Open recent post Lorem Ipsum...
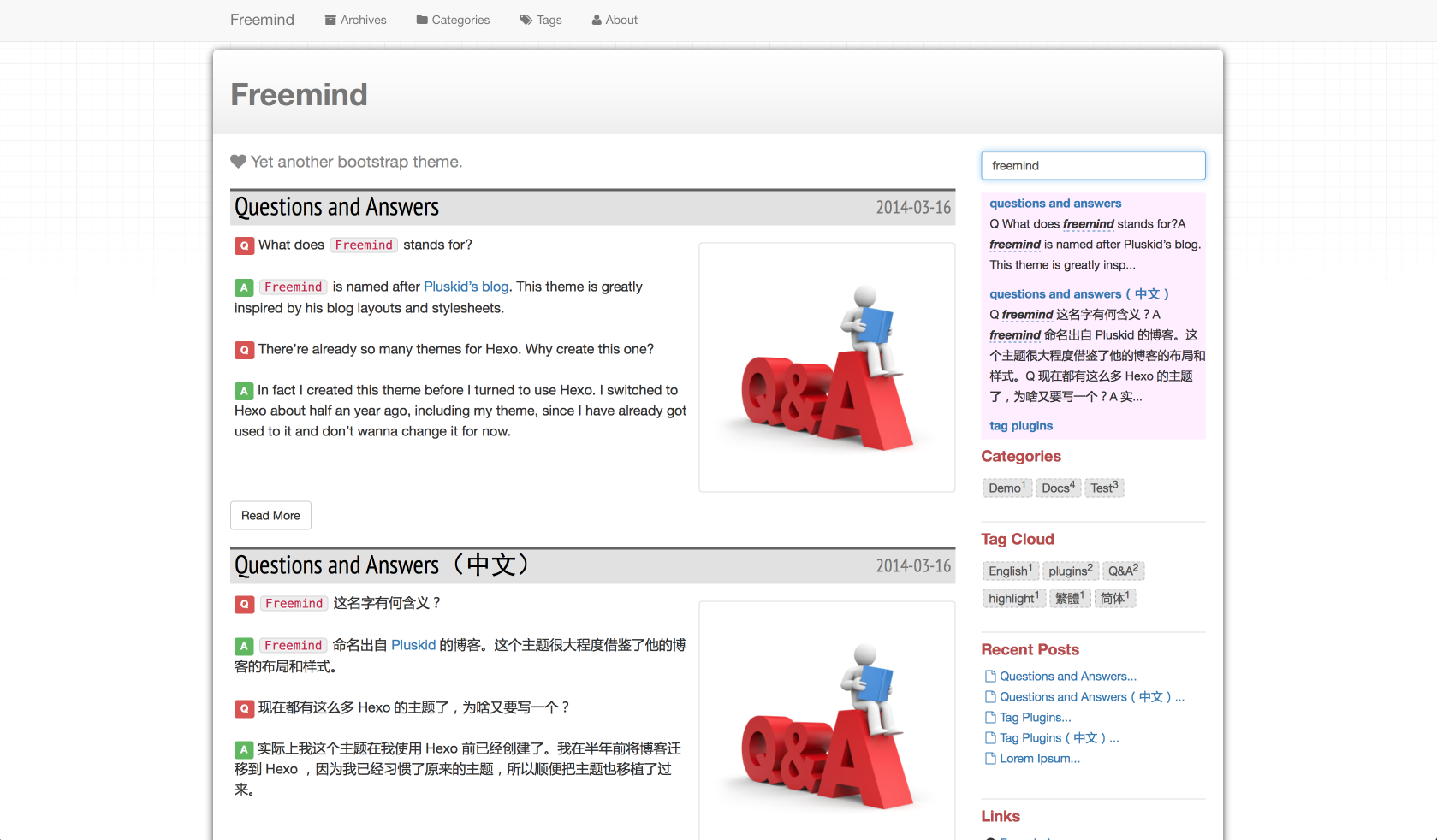This screenshot has height=840, width=1437. click(x=1040, y=759)
